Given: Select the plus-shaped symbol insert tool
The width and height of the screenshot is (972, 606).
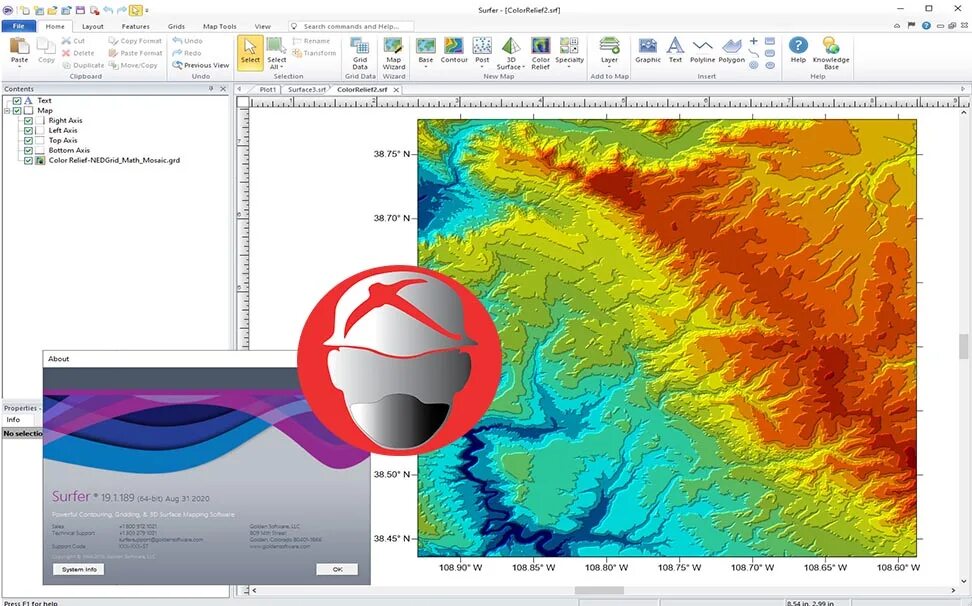Looking at the screenshot, I should pos(754,41).
